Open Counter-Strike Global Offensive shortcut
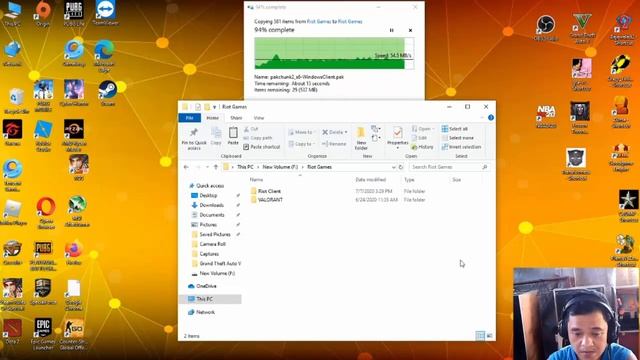This screenshot has width=640, height=360. click(74, 334)
